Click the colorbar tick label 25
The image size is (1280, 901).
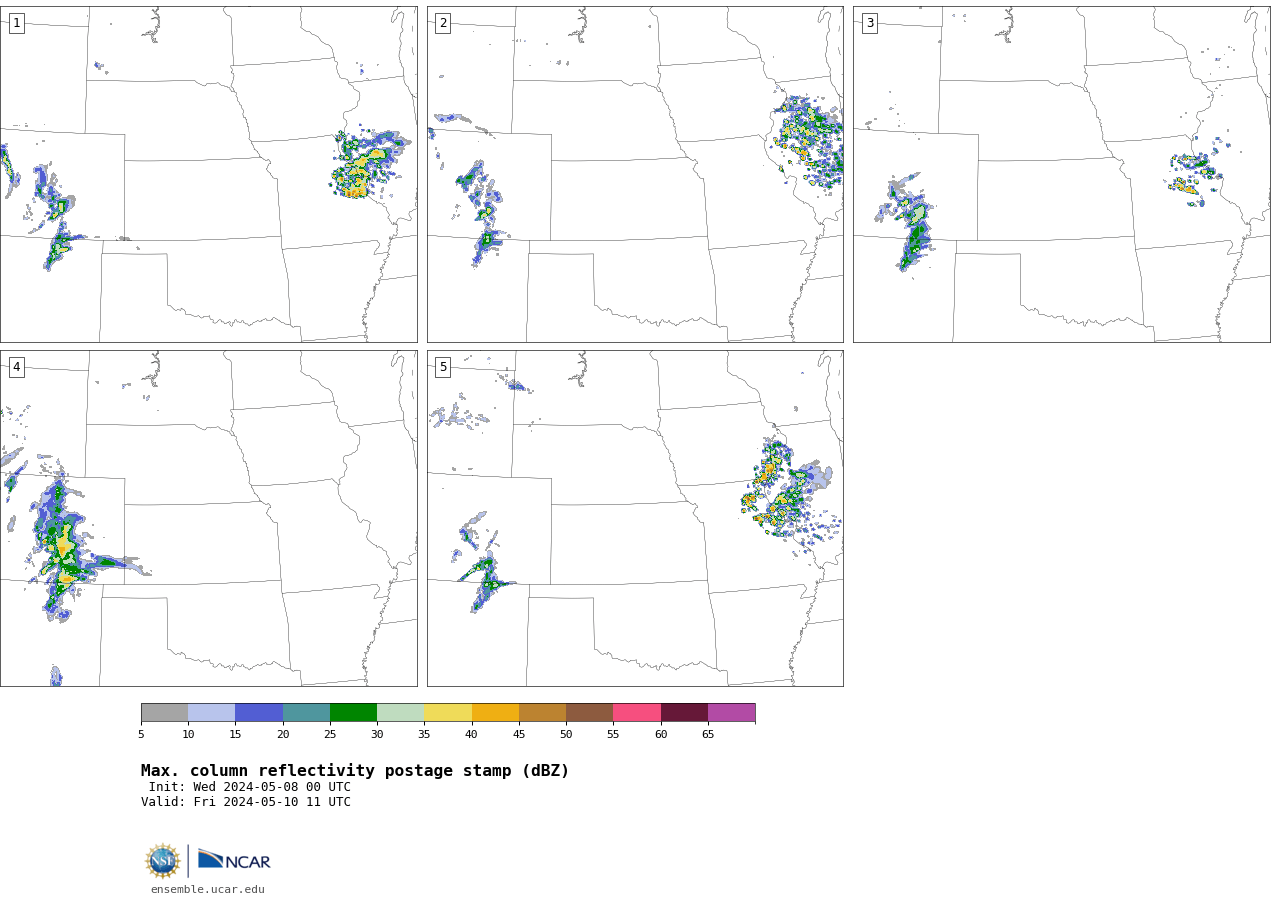pyautogui.click(x=330, y=735)
